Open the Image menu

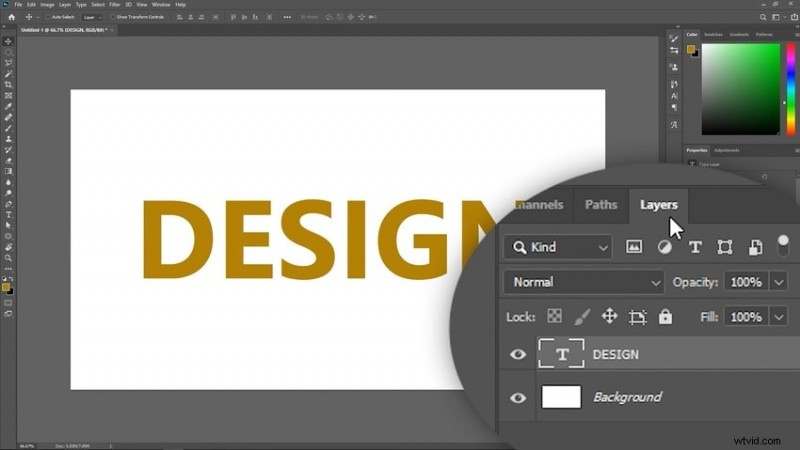coord(47,5)
